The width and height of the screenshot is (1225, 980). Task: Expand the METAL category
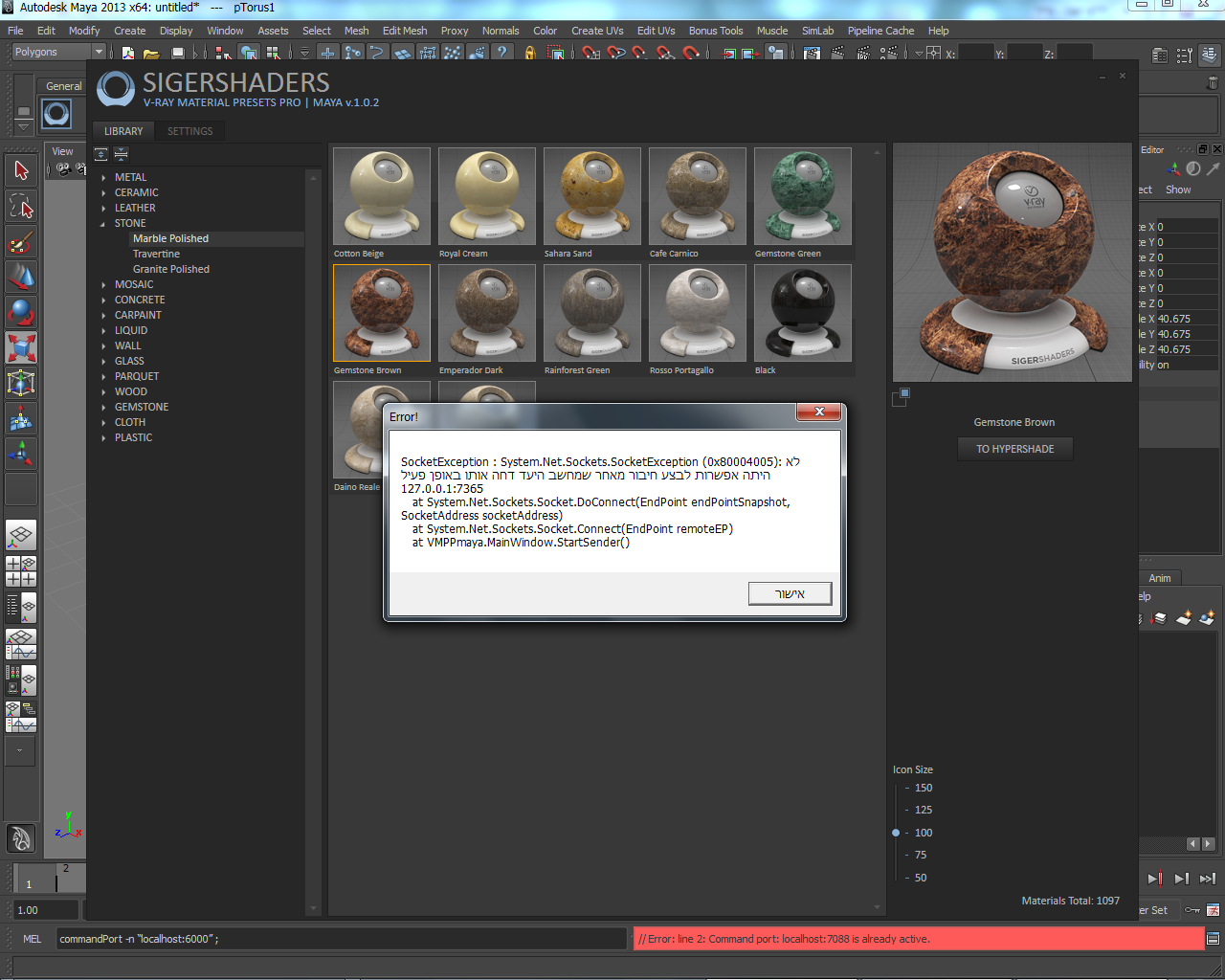(103, 178)
